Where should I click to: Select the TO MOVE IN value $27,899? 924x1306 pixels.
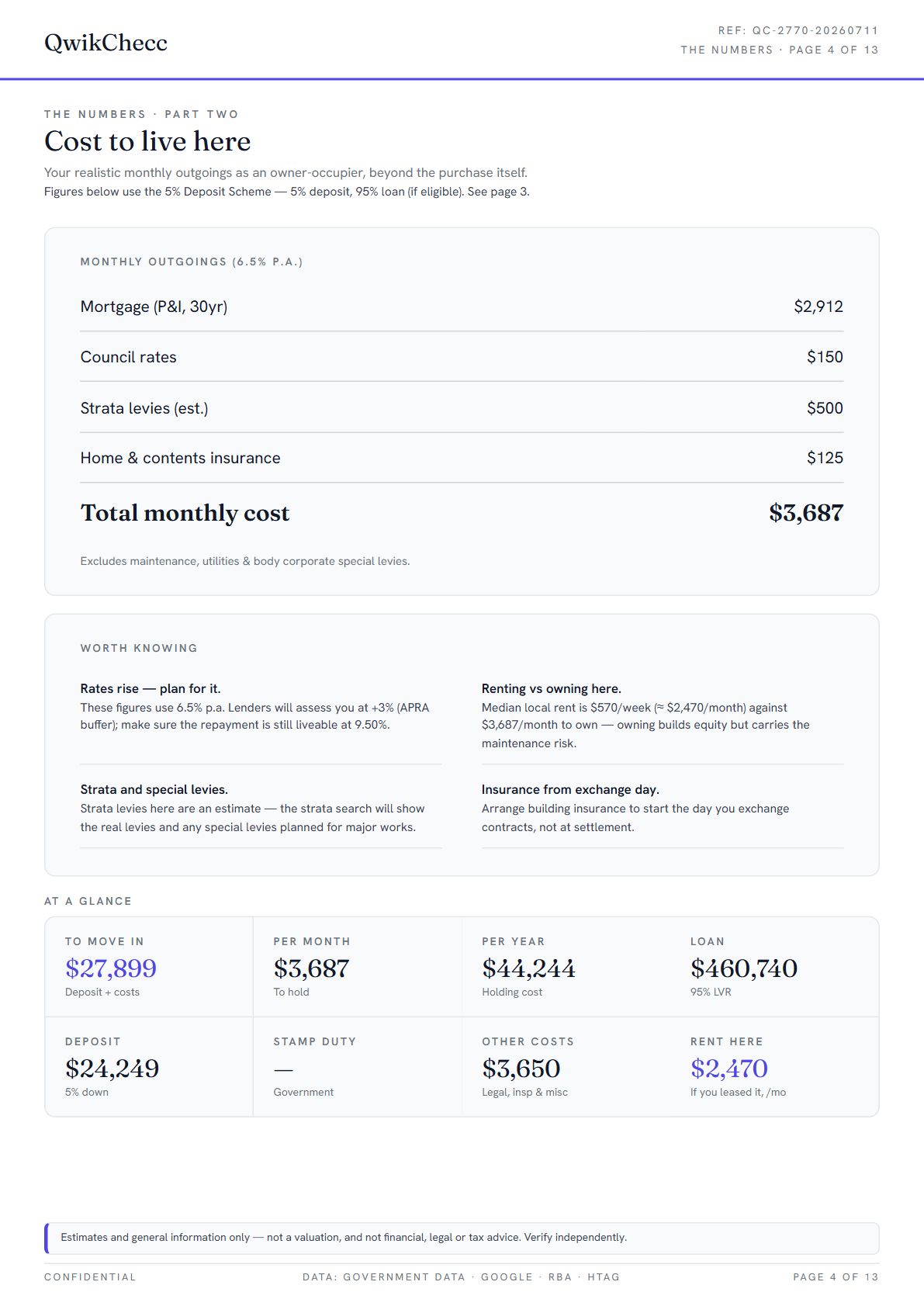[111, 968]
